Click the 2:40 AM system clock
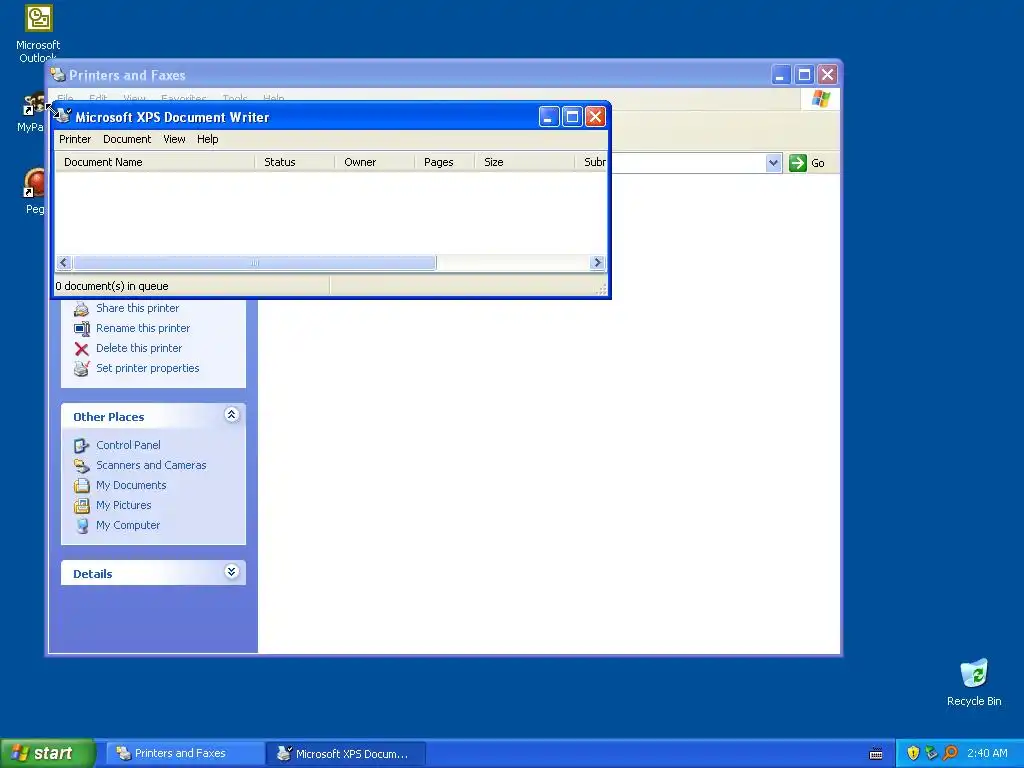Screen dimensions: 1024x768 tap(987, 753)
